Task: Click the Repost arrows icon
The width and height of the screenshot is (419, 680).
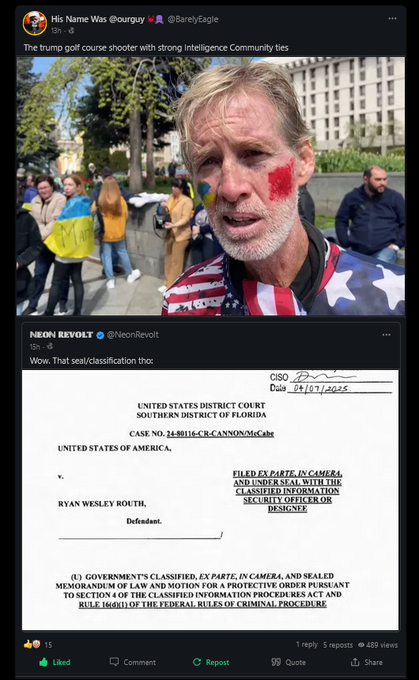Action: tap(197, 662)
